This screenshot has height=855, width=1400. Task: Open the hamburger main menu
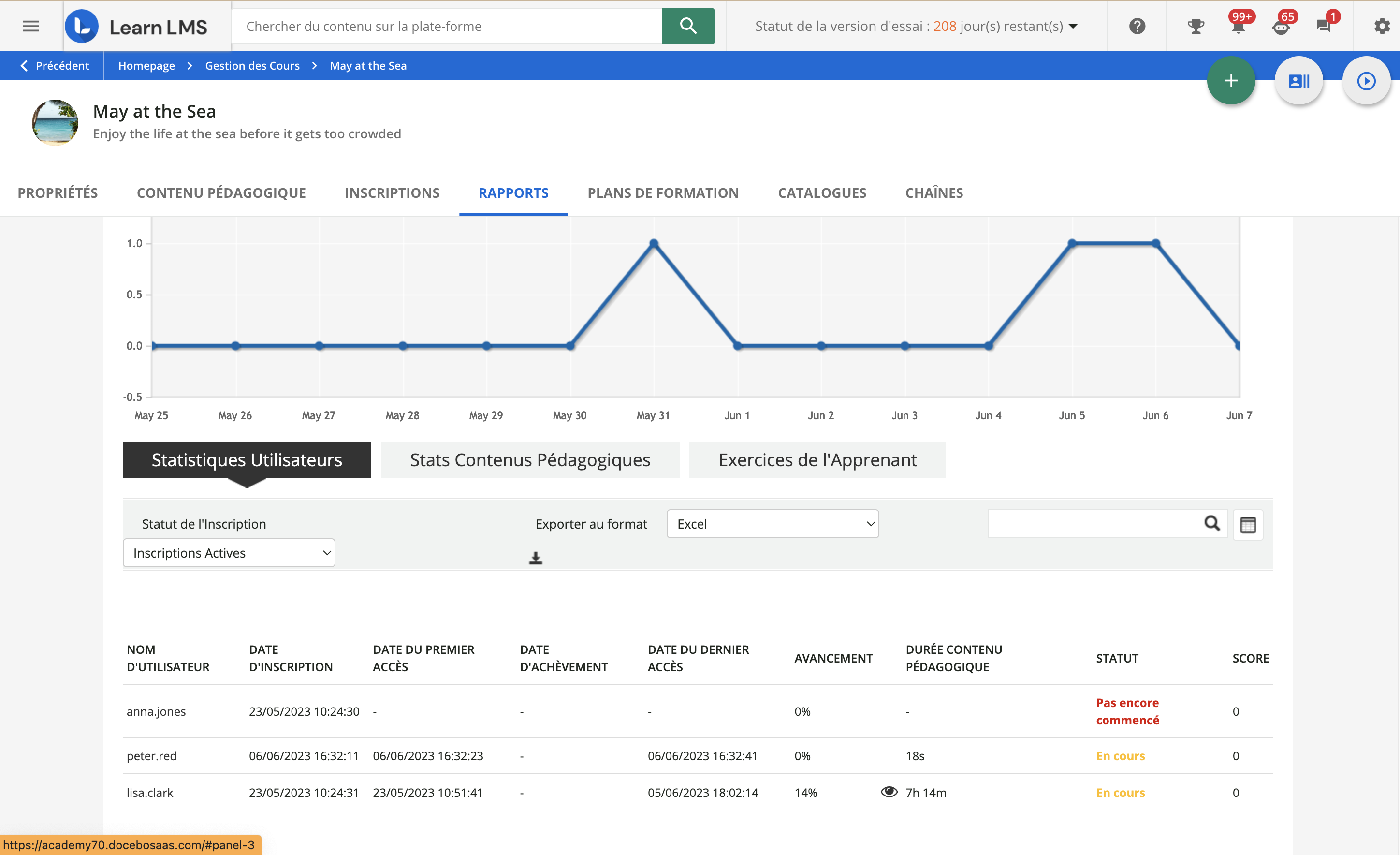(30, 26)
